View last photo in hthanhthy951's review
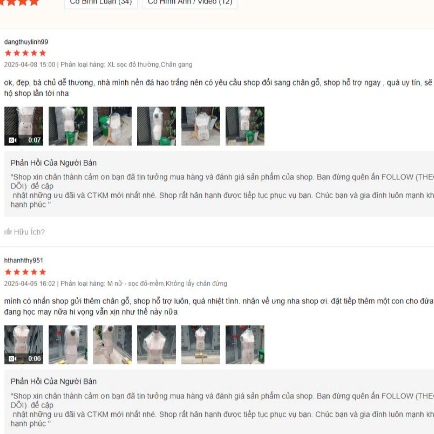434x434 pixels. 245,344
